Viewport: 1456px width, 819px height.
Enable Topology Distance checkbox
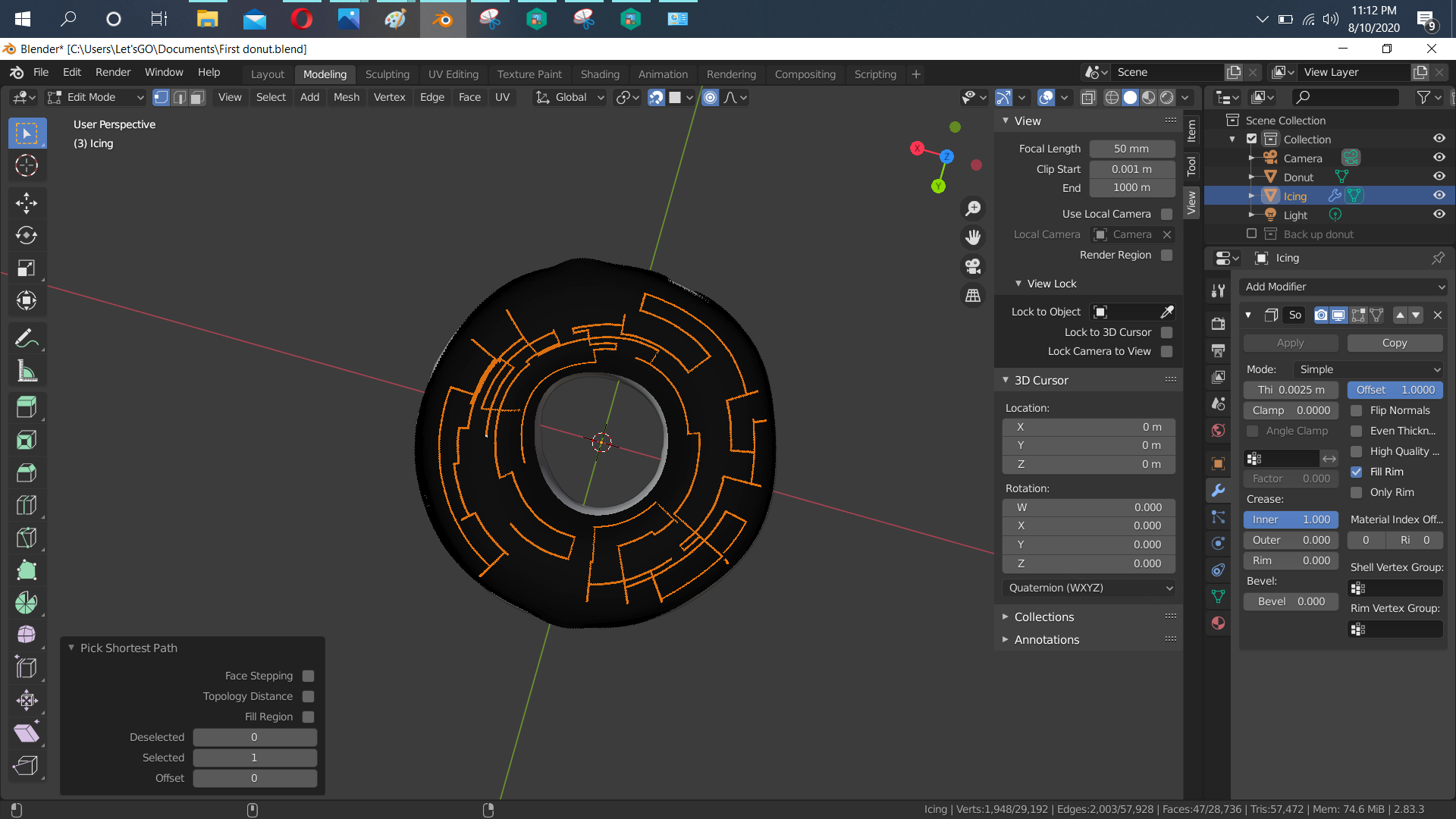[309, 696]
